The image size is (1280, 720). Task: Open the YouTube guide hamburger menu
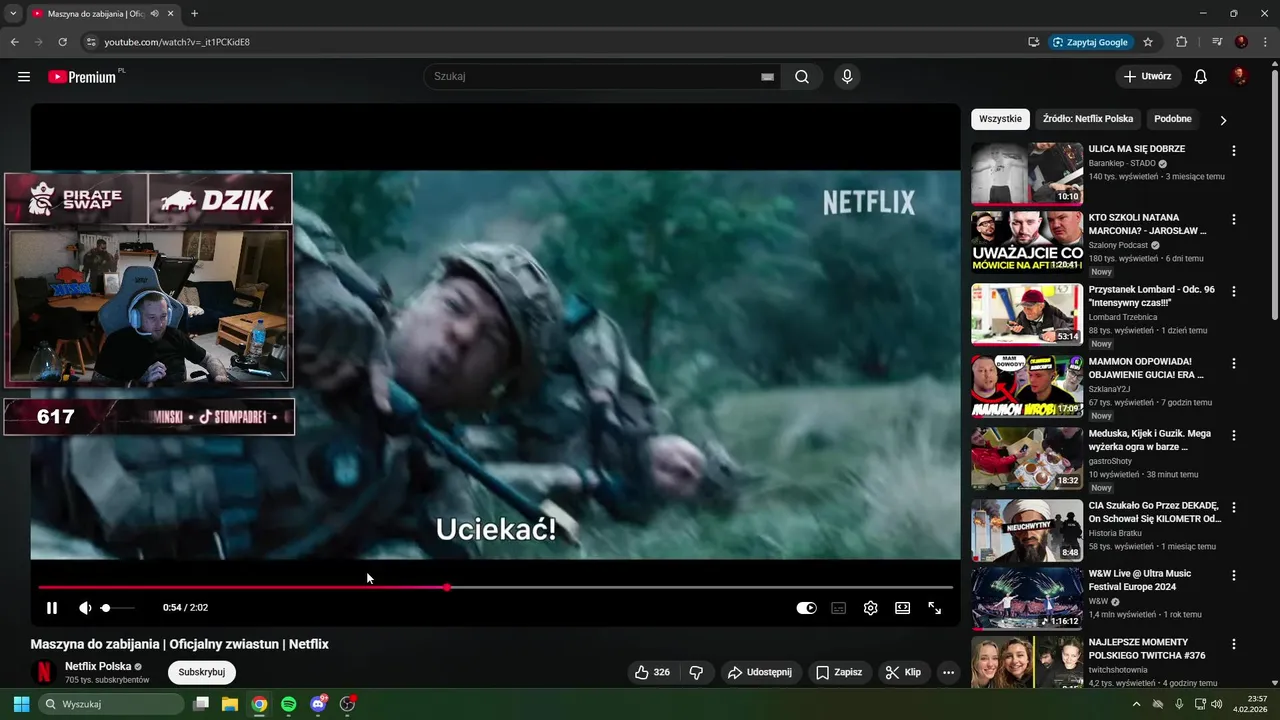(24, 77)
